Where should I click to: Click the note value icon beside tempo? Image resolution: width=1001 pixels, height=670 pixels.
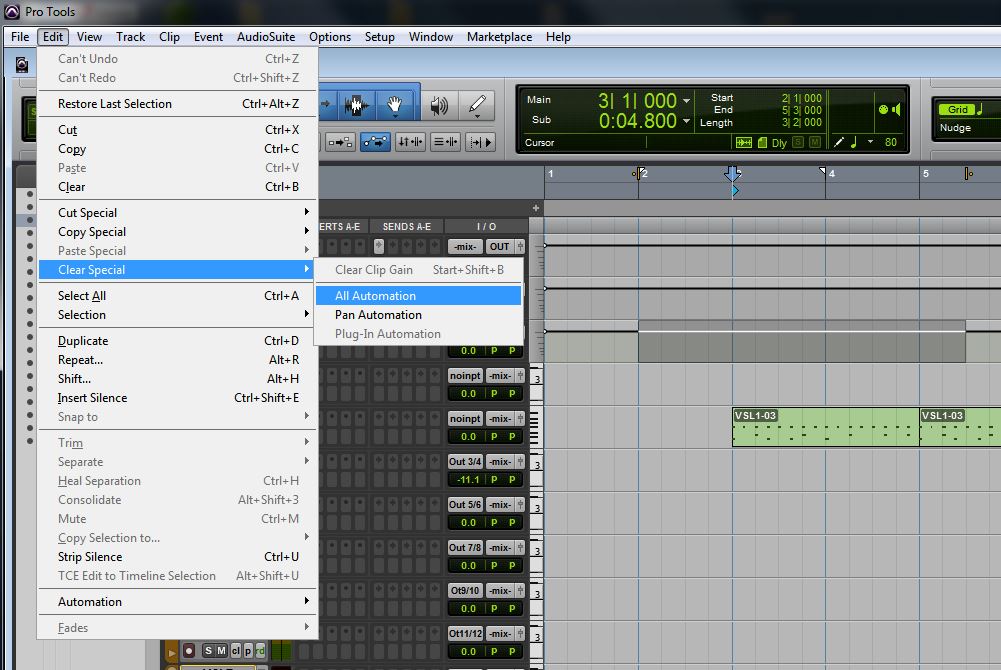pyautogui.click(x=854, y=142)
